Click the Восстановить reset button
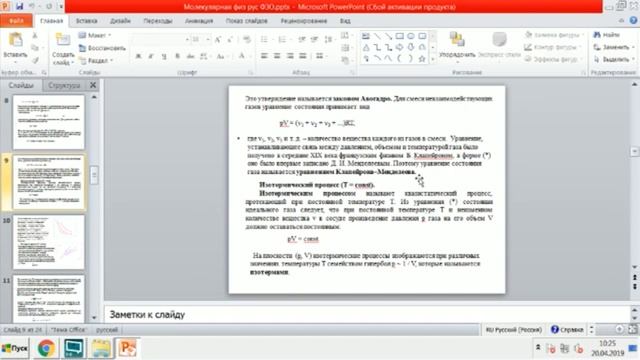The width and height of the screenshot is (640, 360). click(x=102, y=48)
